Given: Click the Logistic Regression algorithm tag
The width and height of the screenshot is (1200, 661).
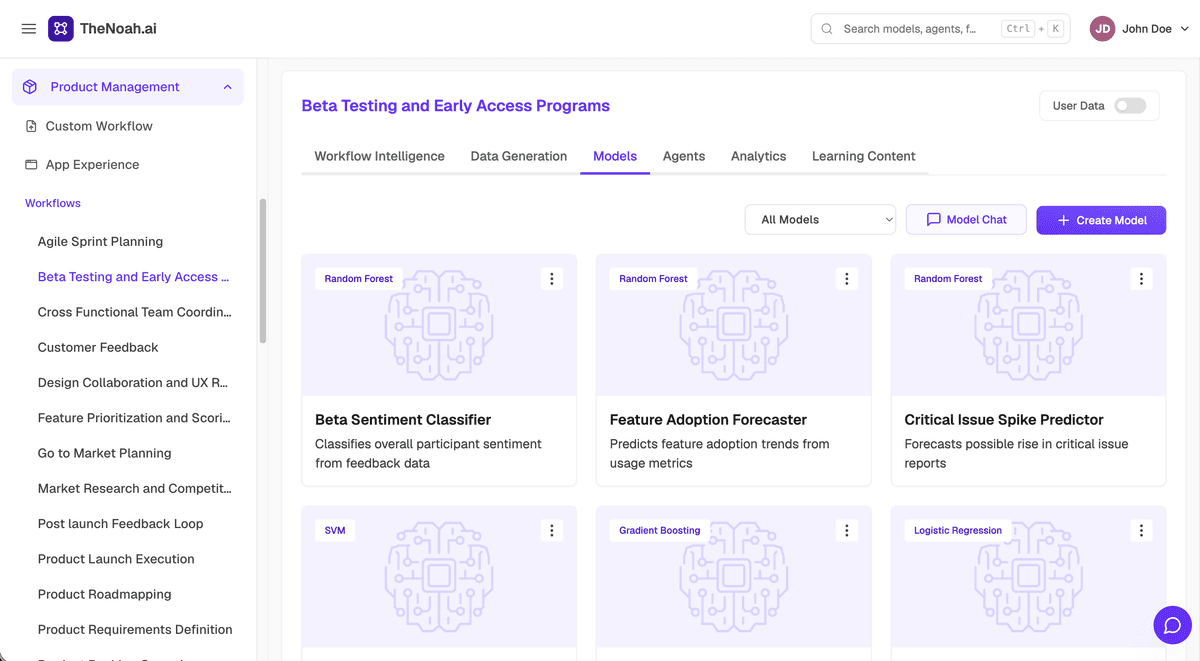Looking at the screenshot, I should point(958,531).
